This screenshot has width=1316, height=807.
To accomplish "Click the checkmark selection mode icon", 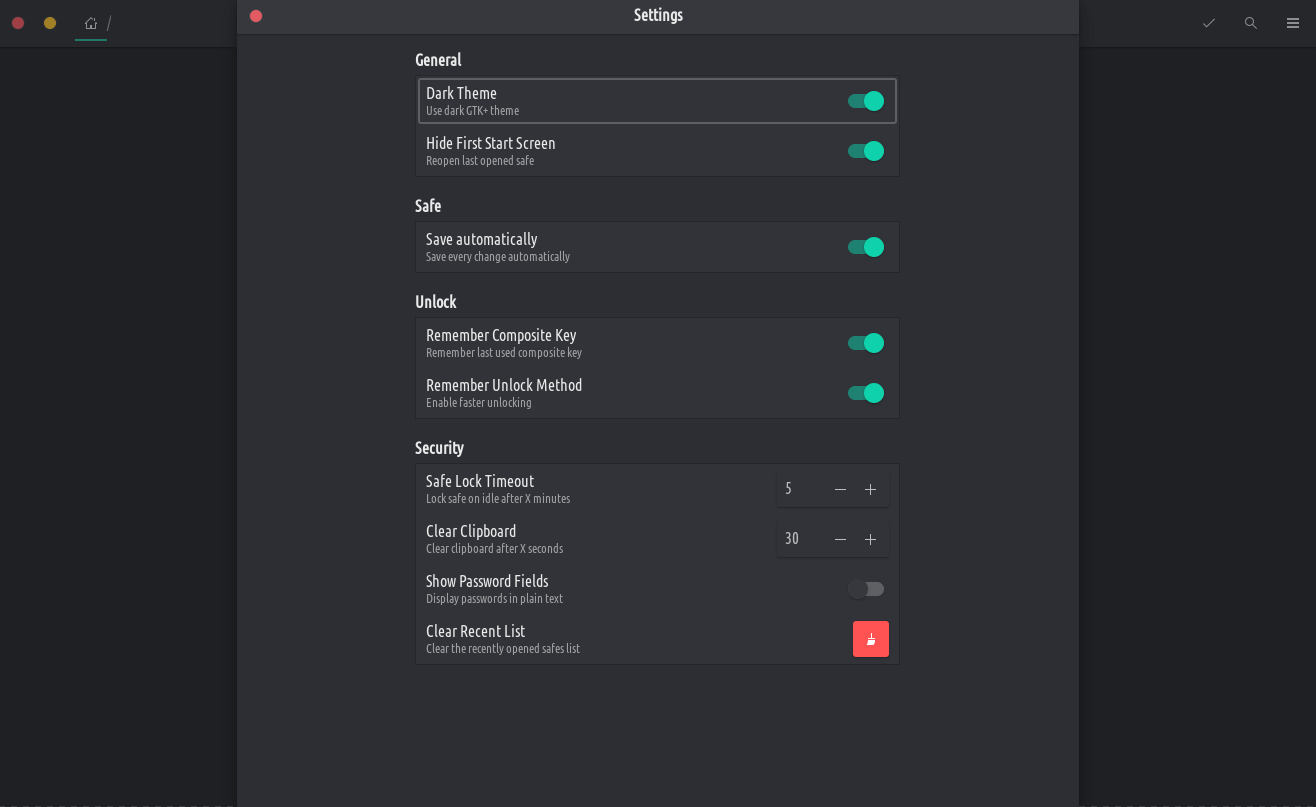I will pos(1208,23).
